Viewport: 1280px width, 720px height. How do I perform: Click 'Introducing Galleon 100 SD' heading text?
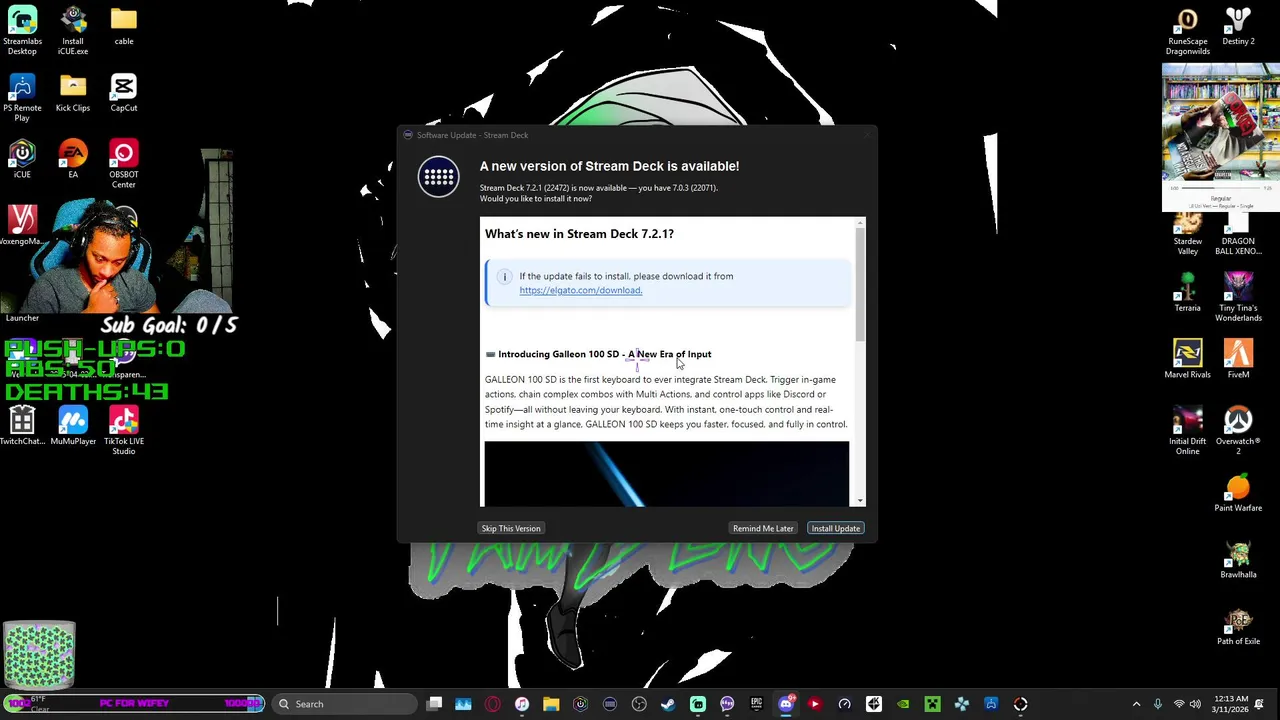pos(605,354)
